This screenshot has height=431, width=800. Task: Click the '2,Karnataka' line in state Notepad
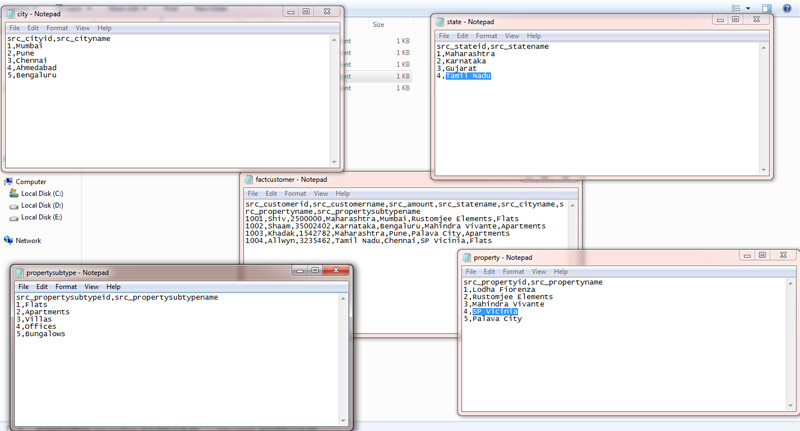click(461, 61)
